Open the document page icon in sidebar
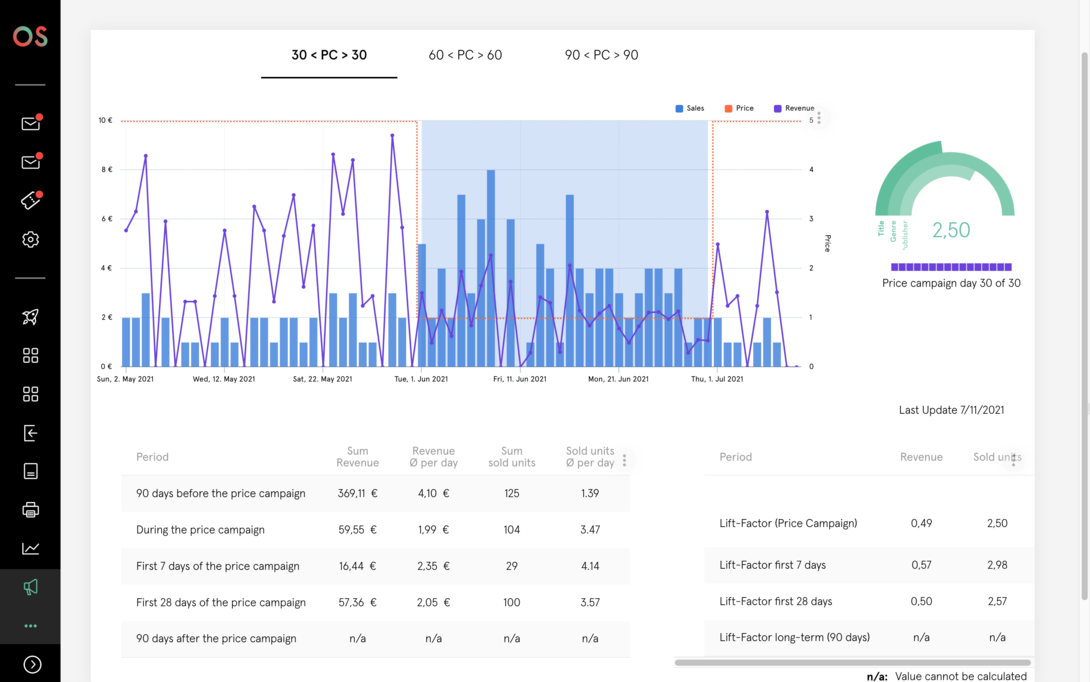Viewport: 1090px width, 682px height. pos(30,471)
